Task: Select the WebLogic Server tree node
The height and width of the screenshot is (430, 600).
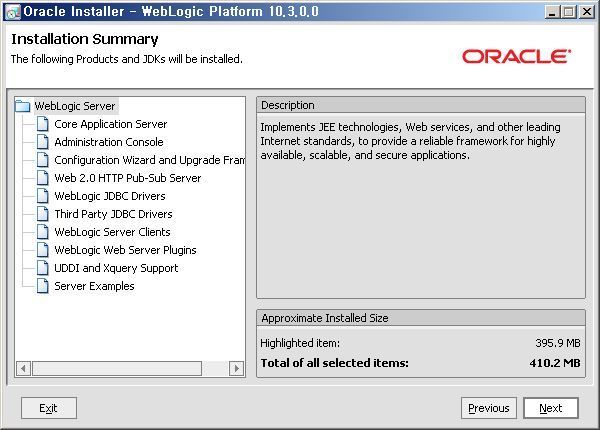Action: coord(75,106)
